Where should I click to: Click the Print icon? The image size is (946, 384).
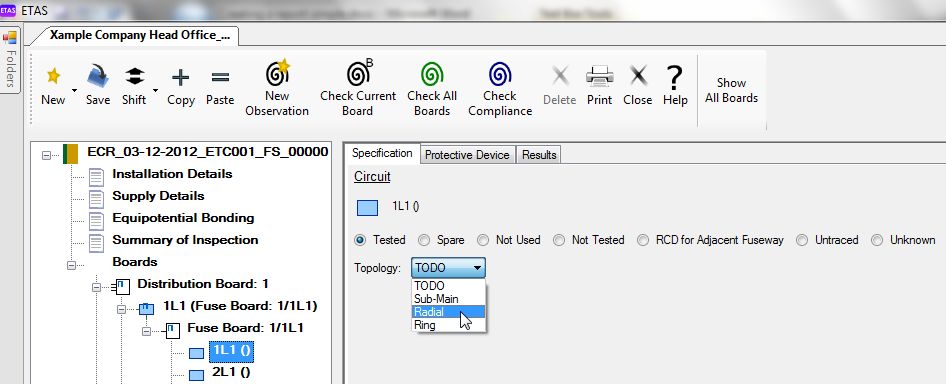click(599, 76)
